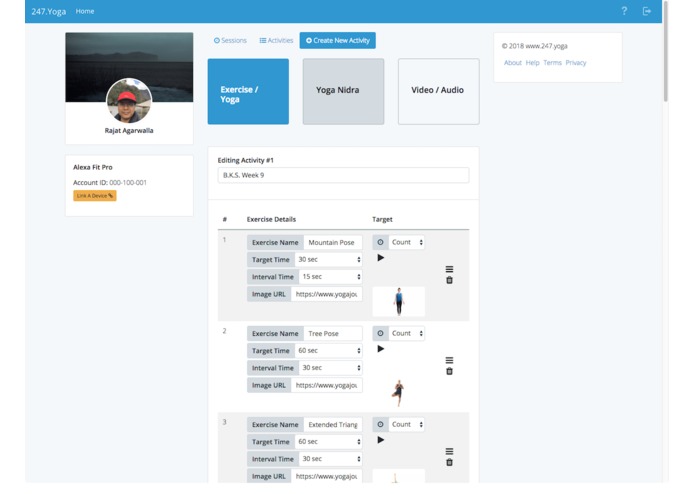Viewport: 695px width, 494px height.
Task: Click the Tree Pose exercise name field
Action: tap(333, 334)
